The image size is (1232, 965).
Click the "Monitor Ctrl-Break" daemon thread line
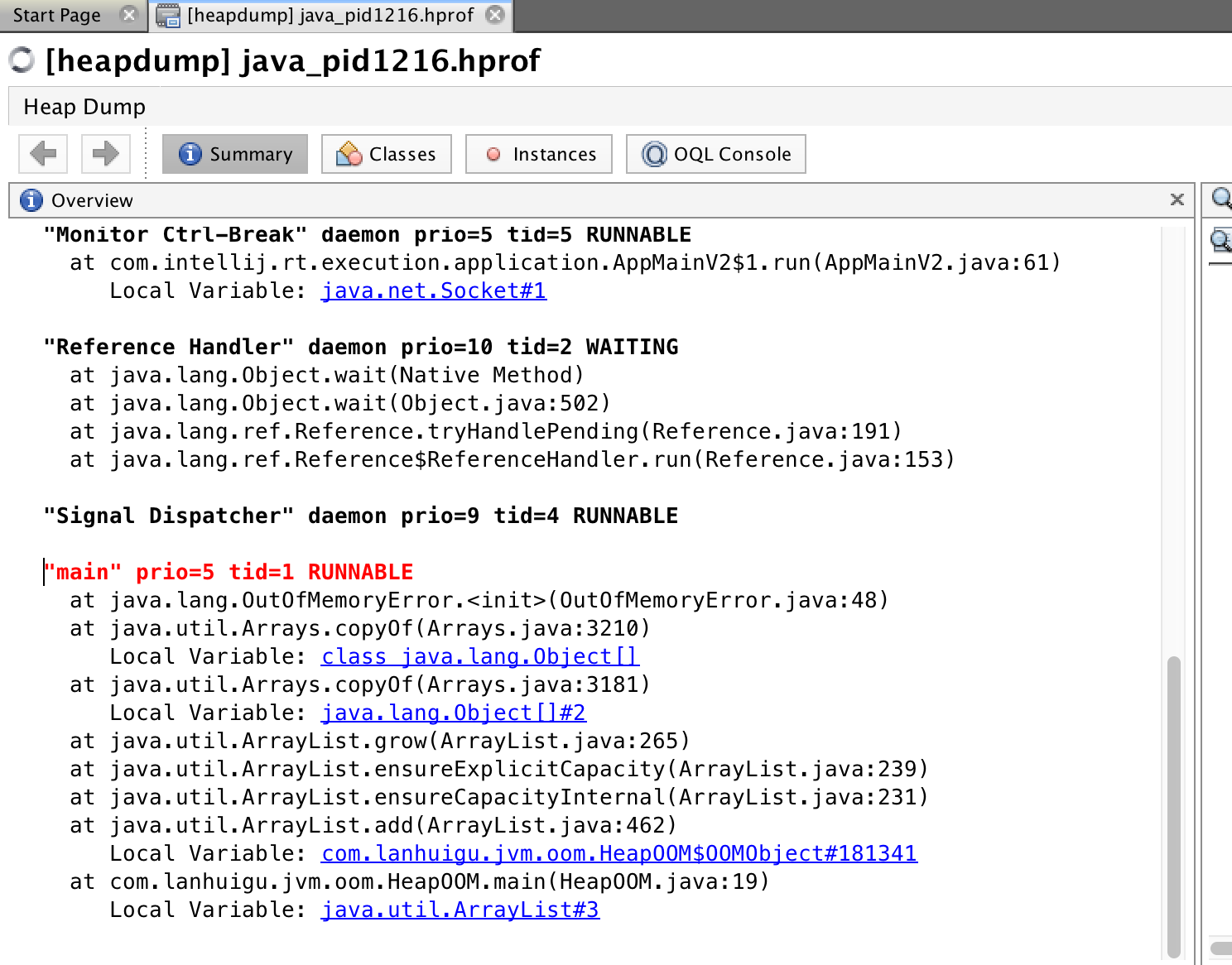click(368, 234)
